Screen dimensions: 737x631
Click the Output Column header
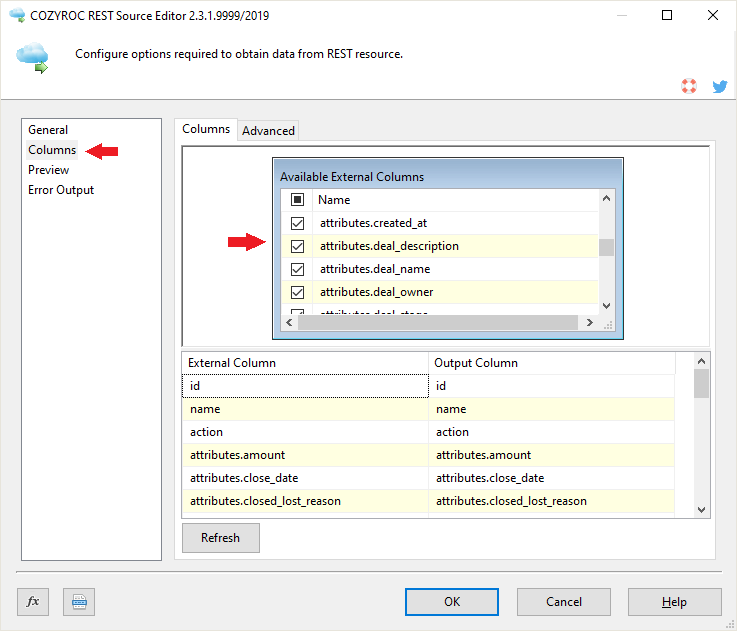[551, 363]
